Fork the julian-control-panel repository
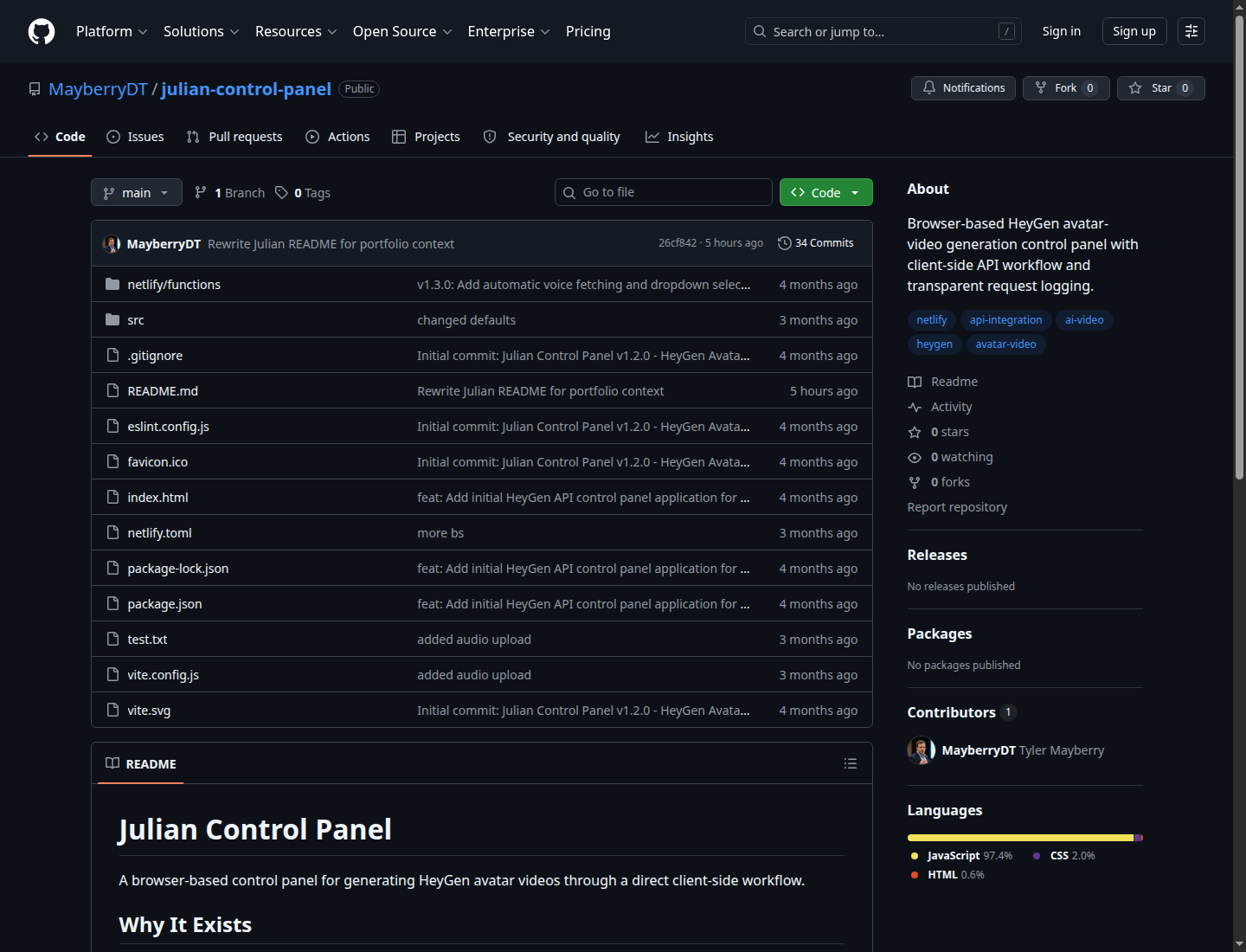Image resolution: width=1246 pixels, height=952 pixels. click(1066, 88)
